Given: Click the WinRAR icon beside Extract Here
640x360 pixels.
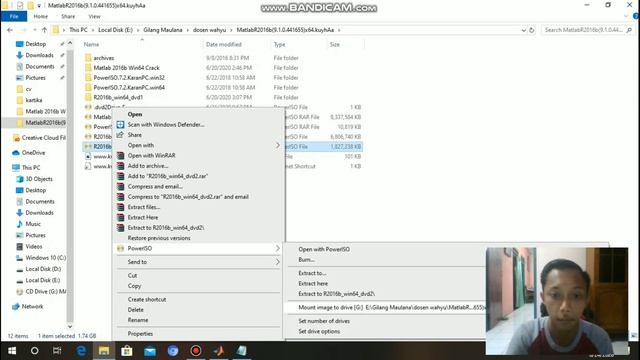Looking at the screenshot, I should click(x=120, y=217).
